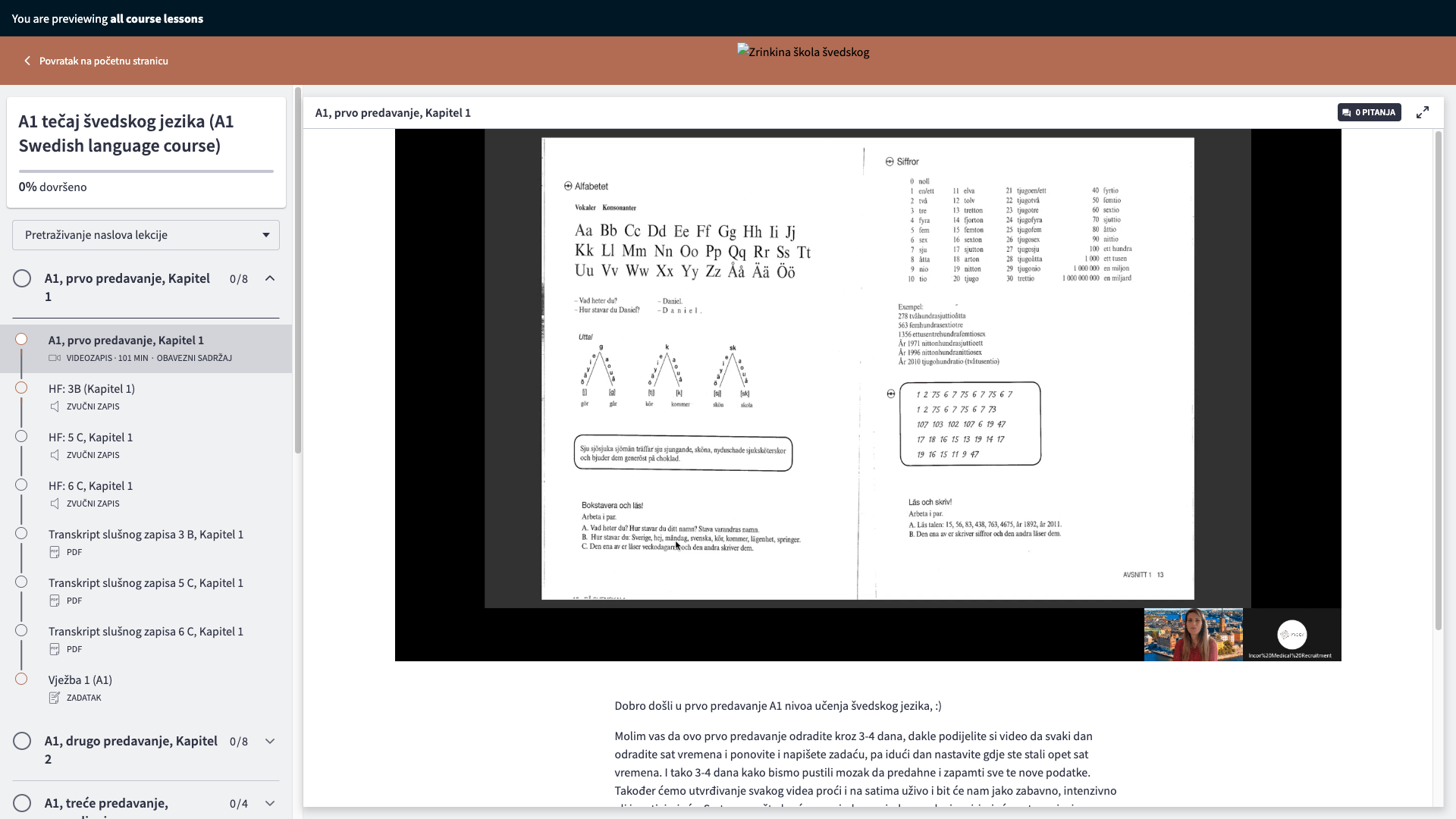Screen dimensions: 1456x819
Task: Toggle completion circle for Vježba 1 (A1)
Action: click(21, 679)
